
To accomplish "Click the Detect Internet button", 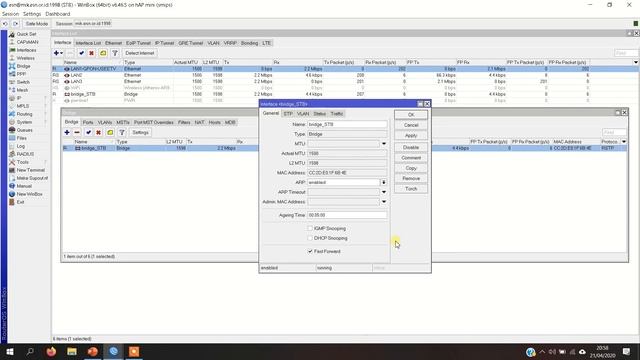I will (140, 53).
